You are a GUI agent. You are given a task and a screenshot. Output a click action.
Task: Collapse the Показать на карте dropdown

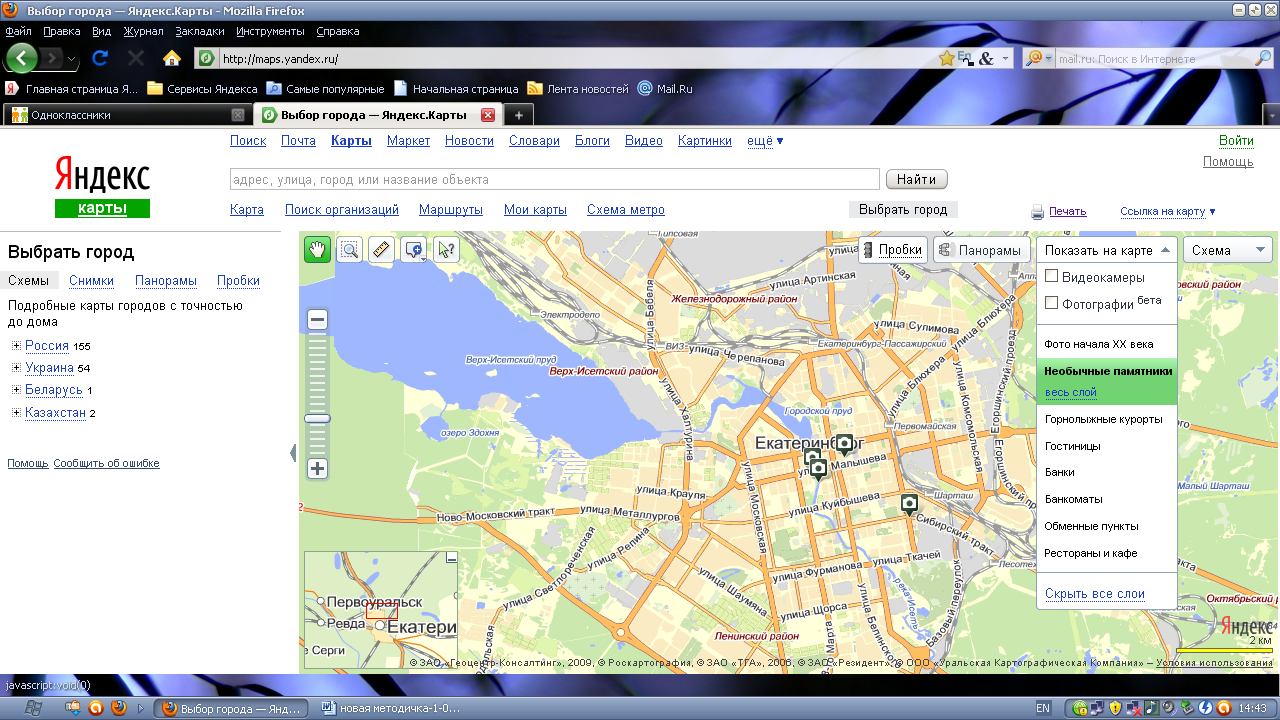pyautogui.click(x=1107, y=250)
